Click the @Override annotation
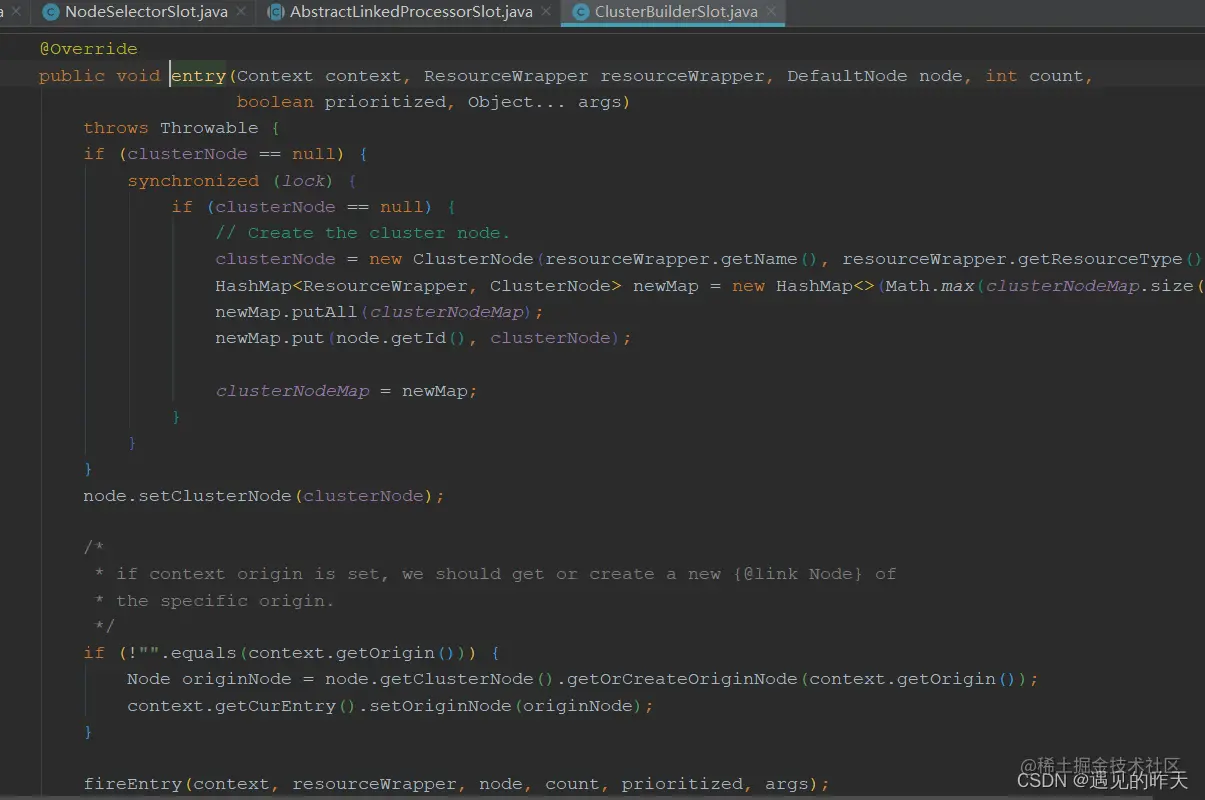Image resolution: width=1205 pixels, height=800 pixels. point(88,49)
